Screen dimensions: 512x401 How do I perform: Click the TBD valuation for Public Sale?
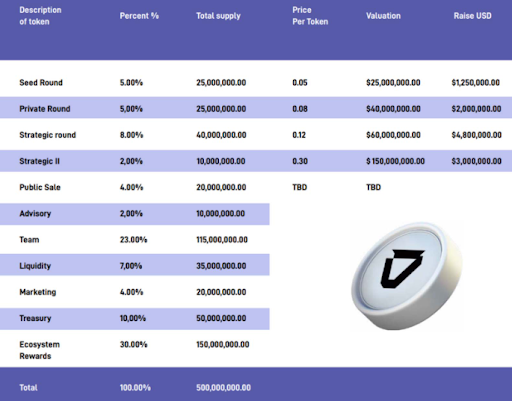[x=373, y=187]
